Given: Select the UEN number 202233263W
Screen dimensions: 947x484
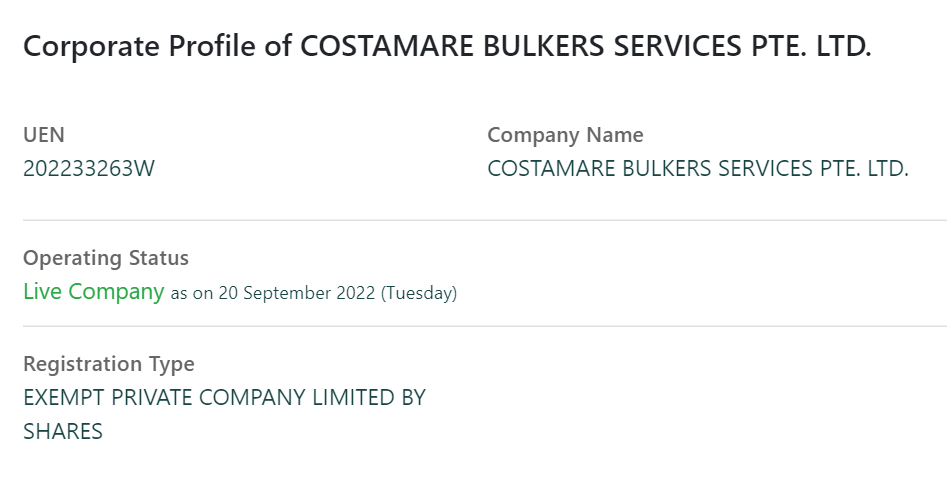Looking at the screenshot, I should point(89,169).
